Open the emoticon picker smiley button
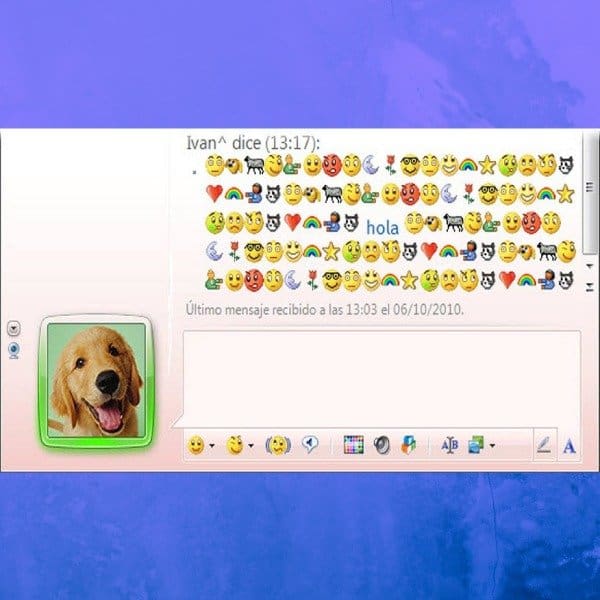Viewport: 600px width, 600px height. pyautogui.click(x=196, y=445)
